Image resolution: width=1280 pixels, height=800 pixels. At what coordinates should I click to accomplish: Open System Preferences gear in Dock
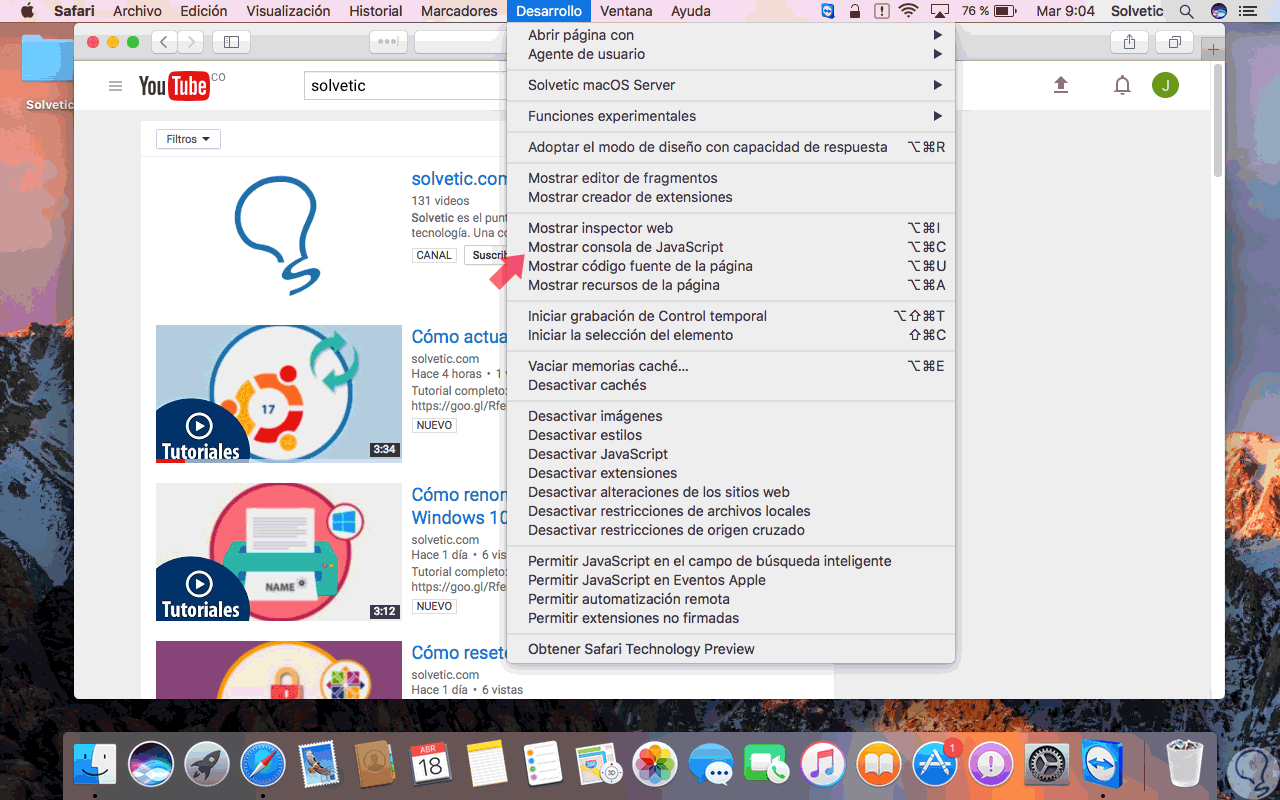[1047, 765]
